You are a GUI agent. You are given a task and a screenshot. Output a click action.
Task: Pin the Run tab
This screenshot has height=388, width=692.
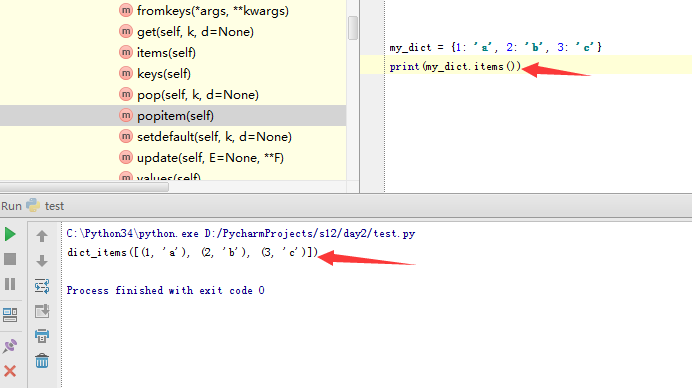(x=10, y=346)
